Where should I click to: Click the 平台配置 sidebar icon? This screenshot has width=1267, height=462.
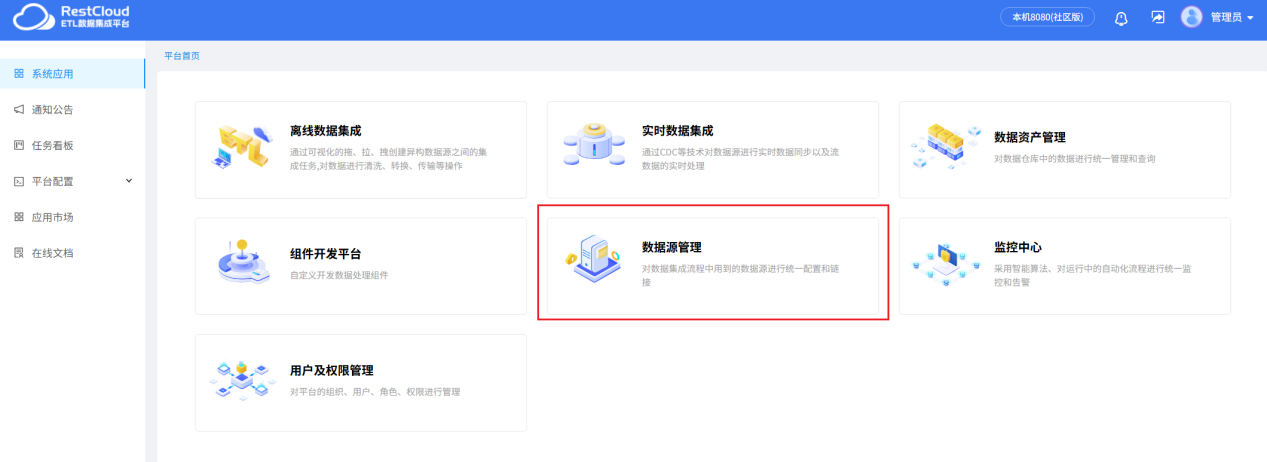click(18, 182)
